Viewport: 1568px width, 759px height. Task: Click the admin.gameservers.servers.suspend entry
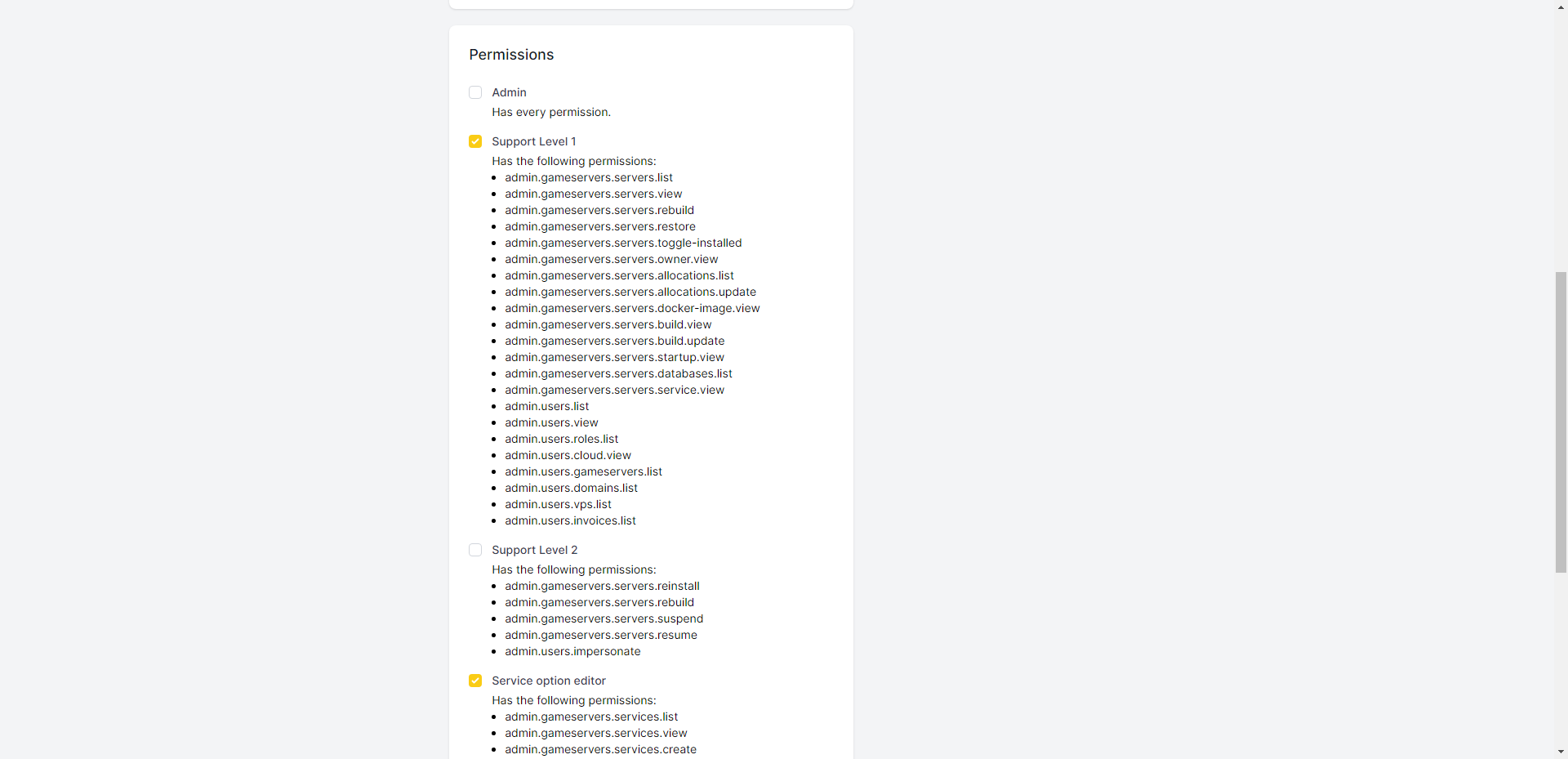point(604,618)
